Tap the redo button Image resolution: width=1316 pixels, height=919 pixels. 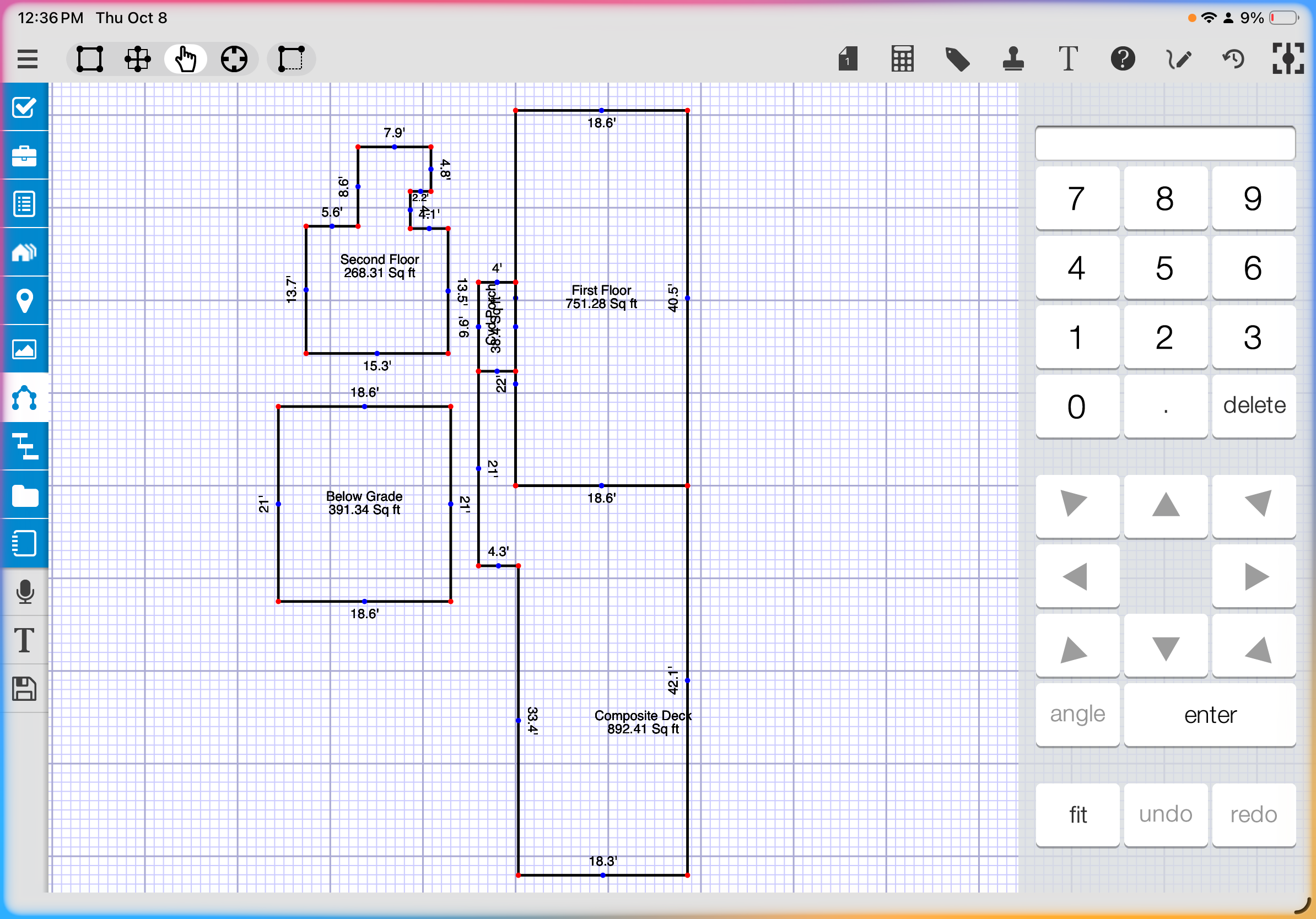tap(1254, 814)
